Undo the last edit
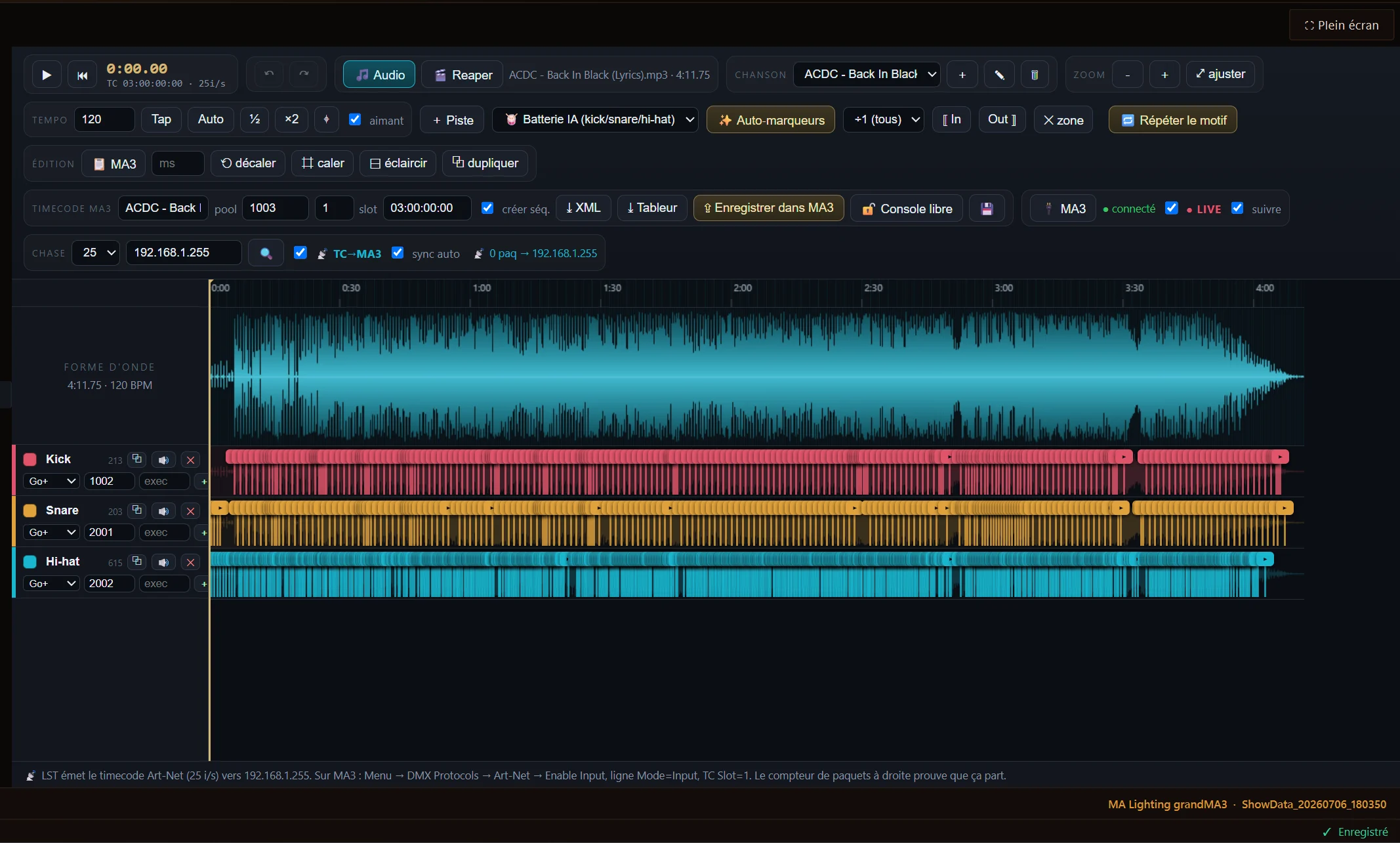Screen dimensions: 1400x843 [x=269, y=74]
